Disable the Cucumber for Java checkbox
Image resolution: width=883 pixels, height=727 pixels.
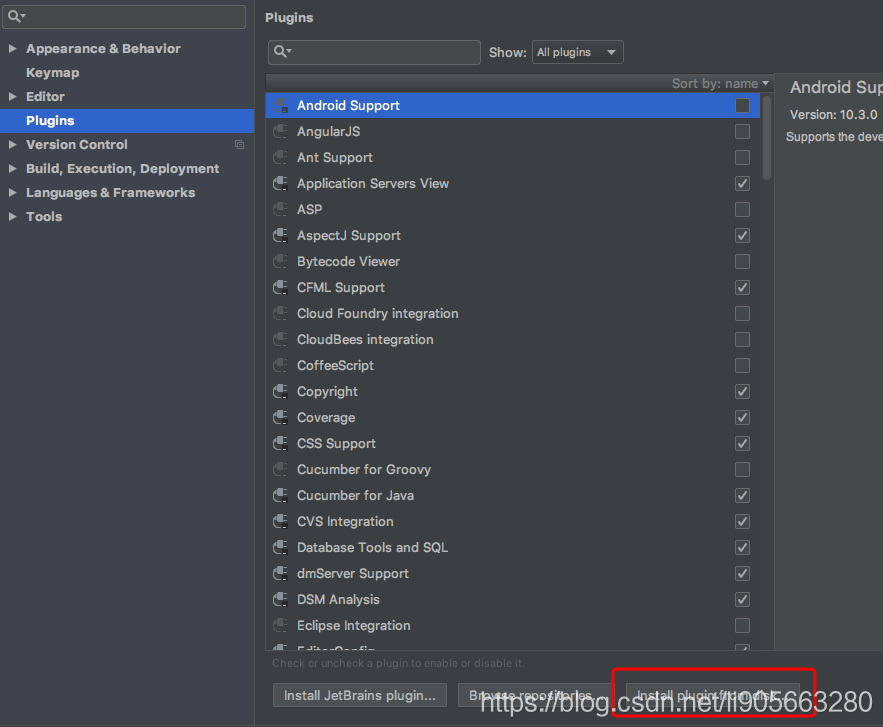742,496
